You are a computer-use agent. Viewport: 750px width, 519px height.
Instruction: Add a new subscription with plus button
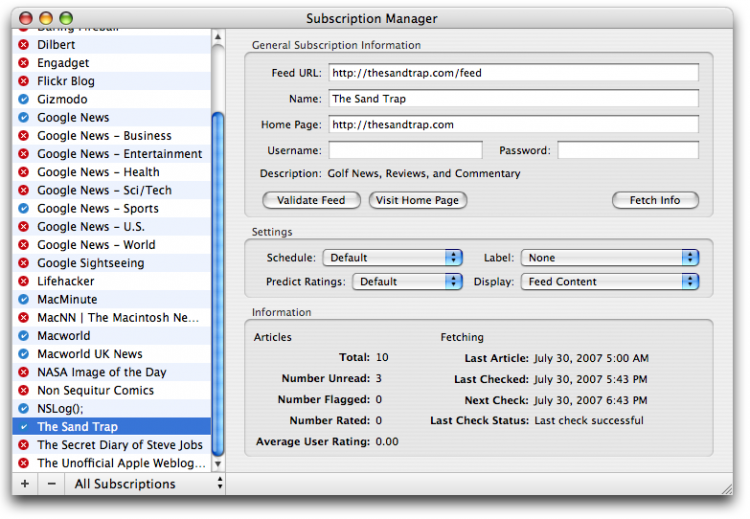pyautogui.click(x=25, y=484)
